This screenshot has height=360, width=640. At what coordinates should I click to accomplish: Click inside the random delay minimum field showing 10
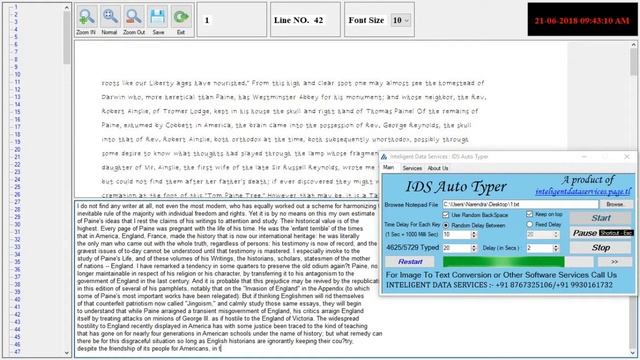pos(456,235)
